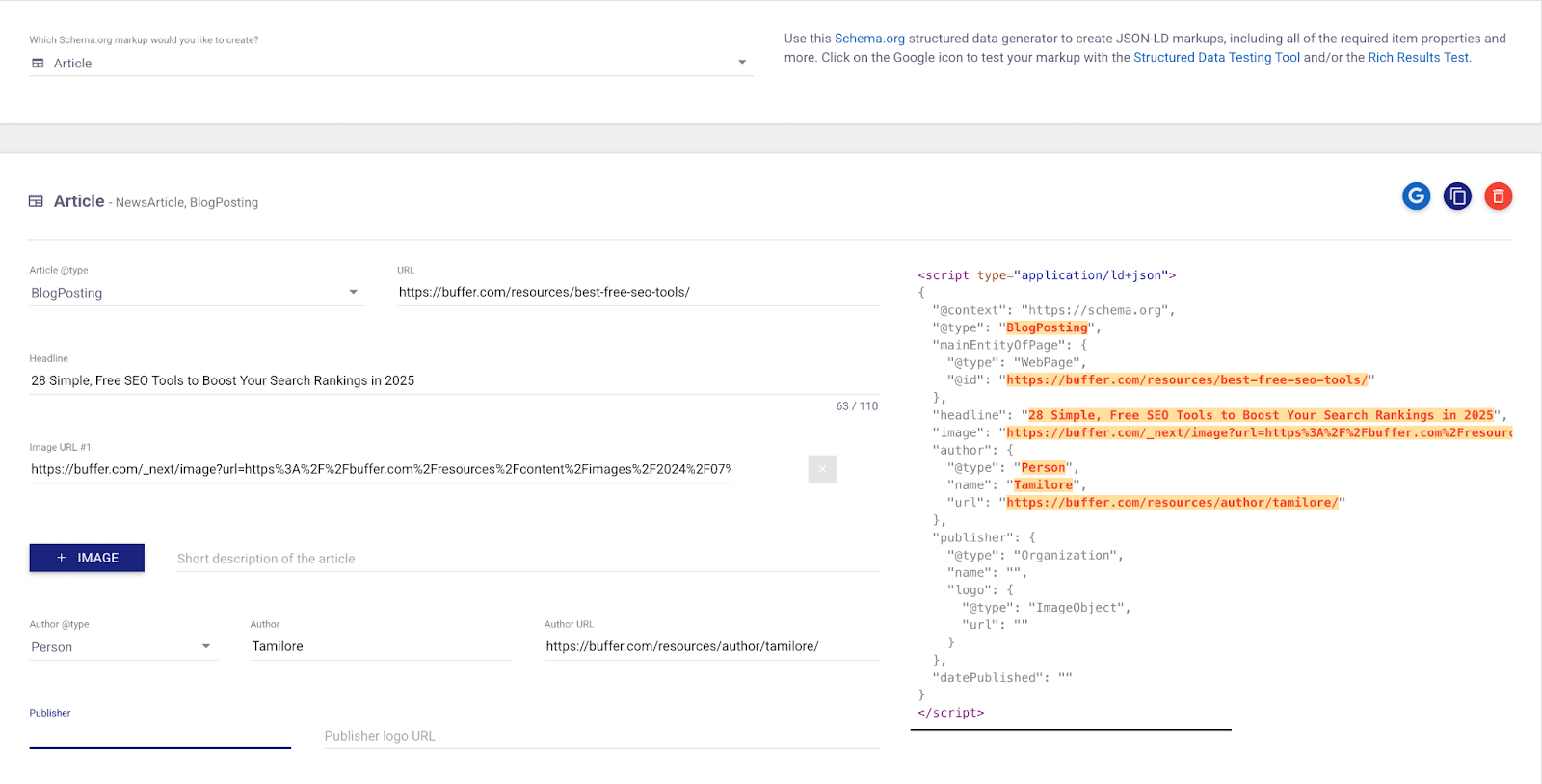
Task: Click the "datePublished" line in the code
Action: click(1002, 678)
